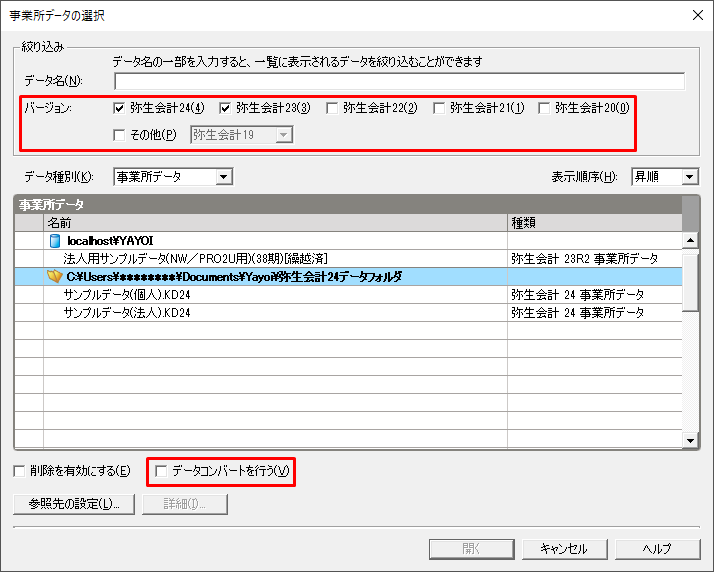Click the localhost¥YAYOI database icon
Image resolution: width=714 pixels, height=572 pixels.
55,240
